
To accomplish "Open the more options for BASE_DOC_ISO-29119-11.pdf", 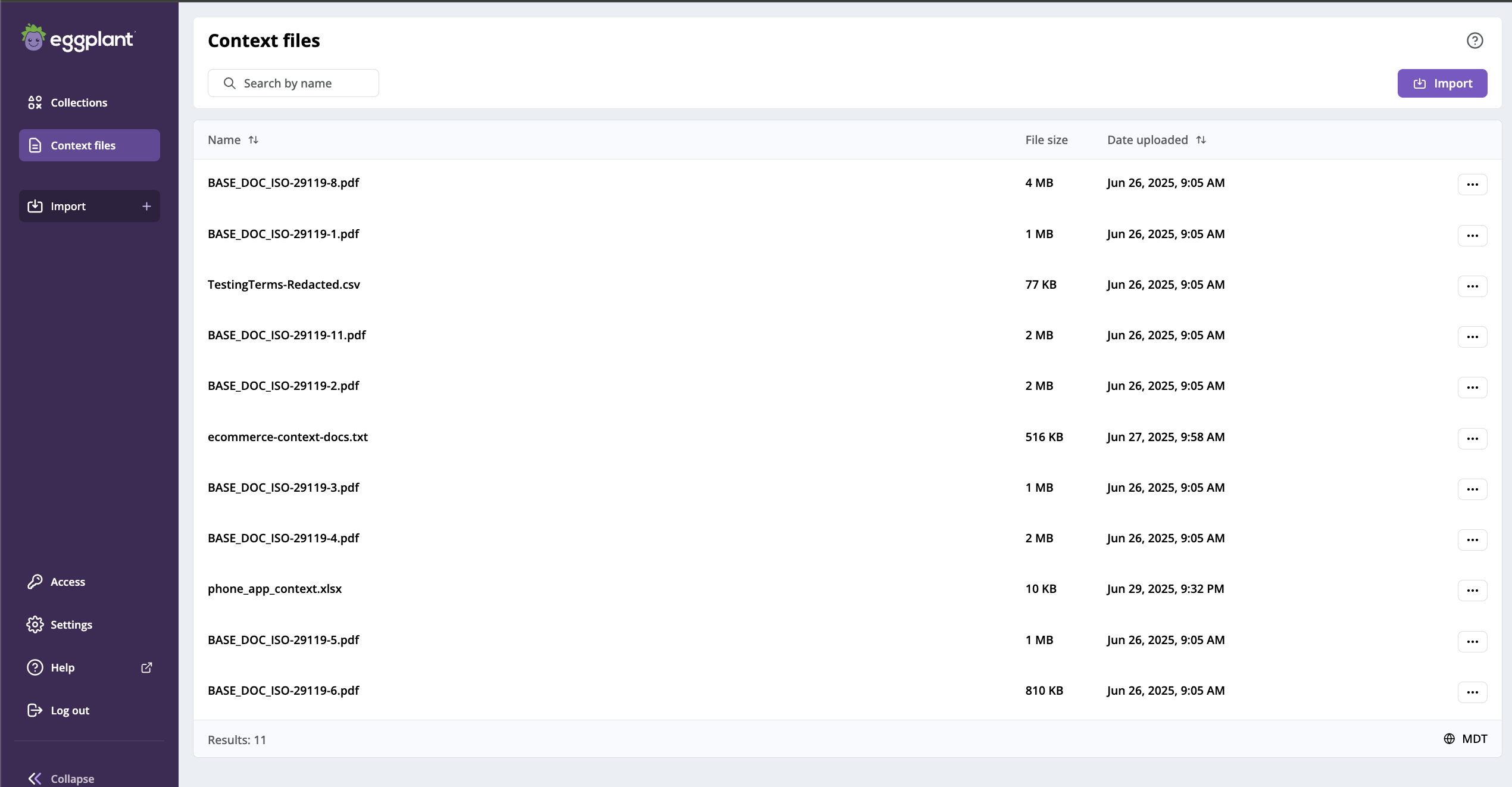I will click(1472, 337).
